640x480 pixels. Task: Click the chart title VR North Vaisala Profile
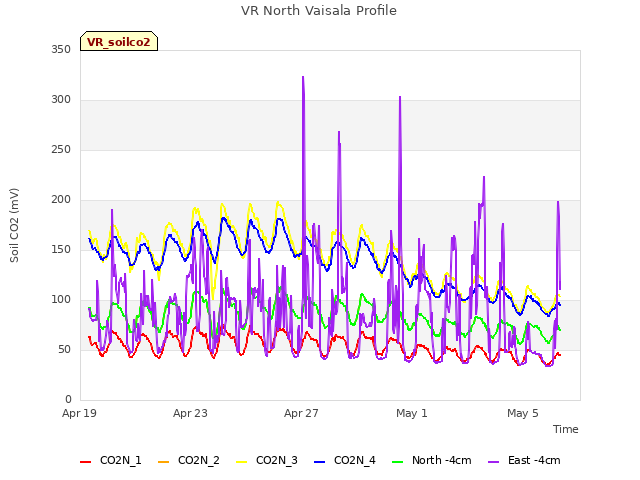click(x=319, y=10)
